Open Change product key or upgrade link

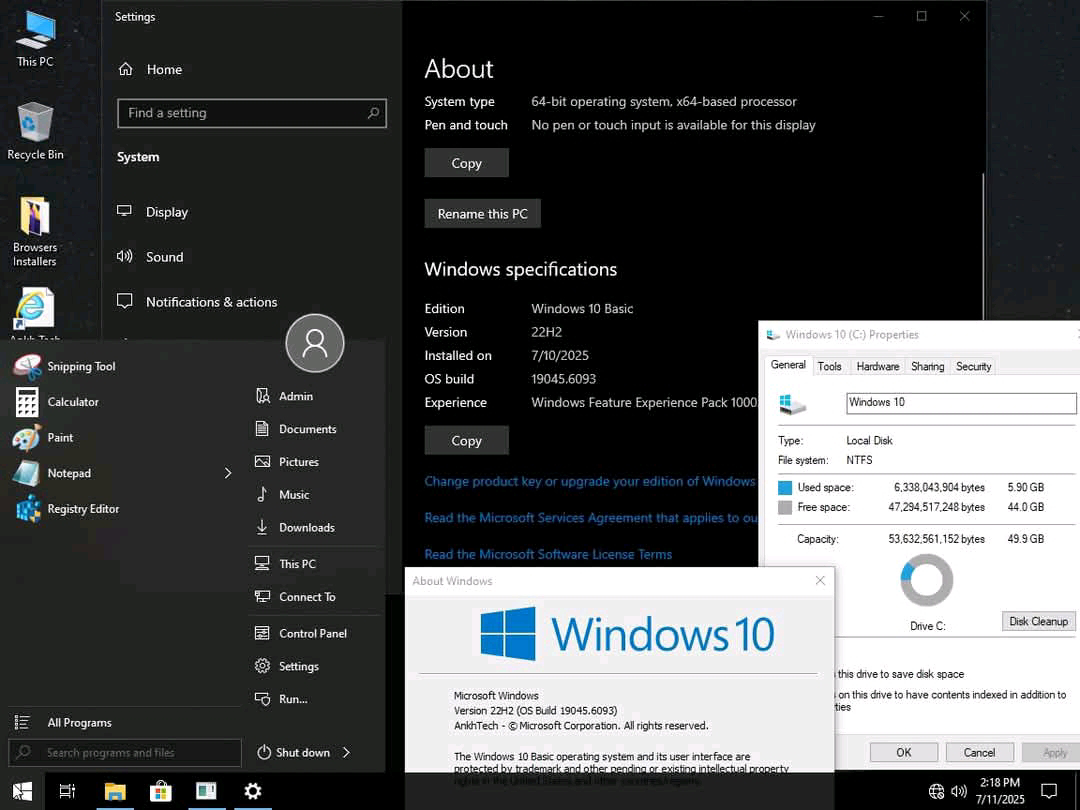coord(590,481)
